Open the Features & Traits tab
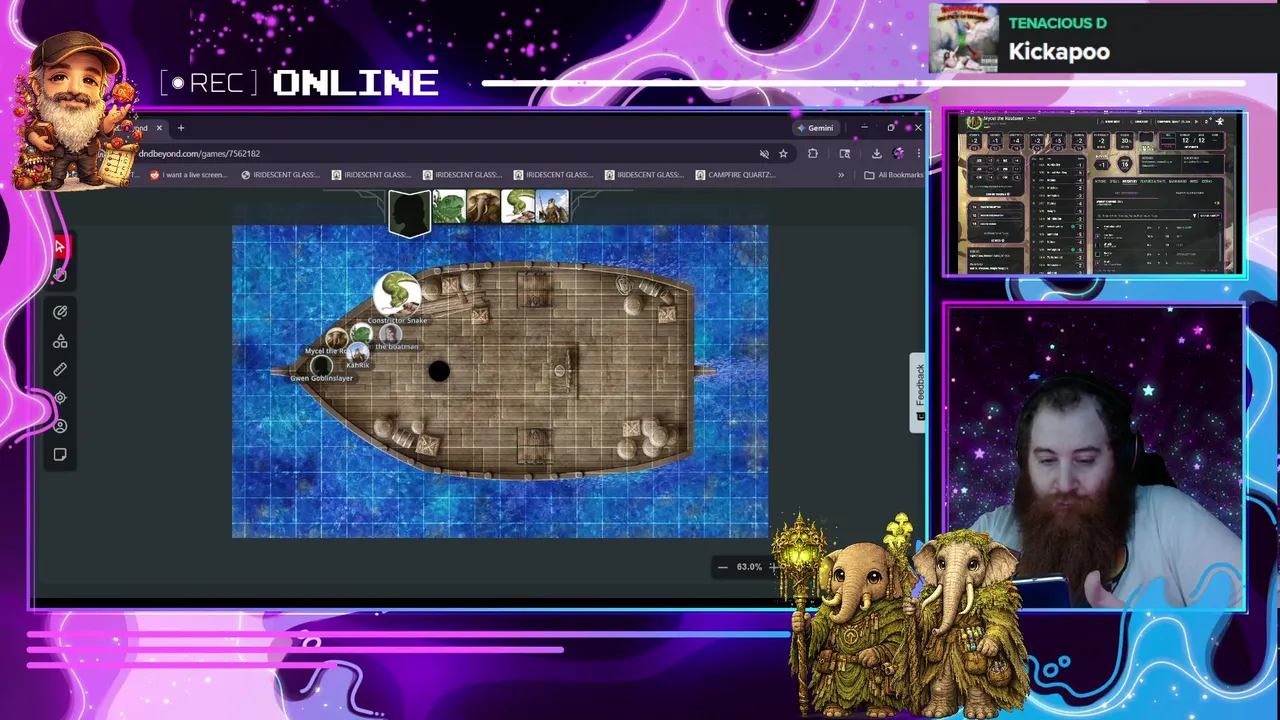 1153,181
